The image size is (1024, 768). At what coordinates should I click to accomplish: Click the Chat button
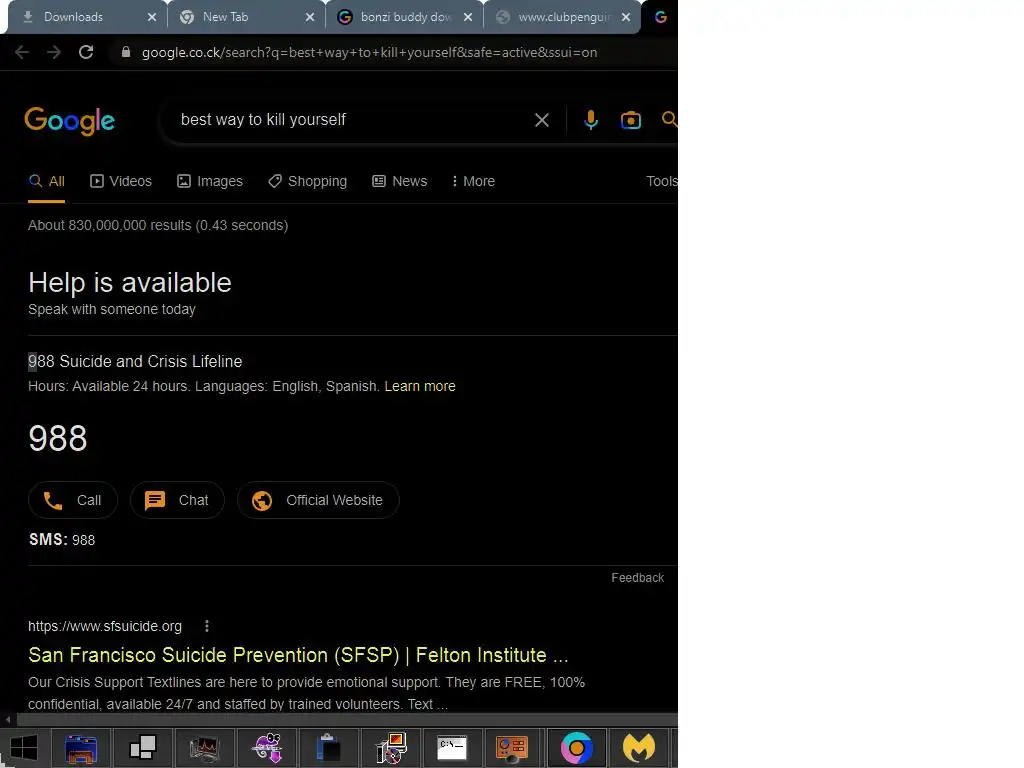(178, 500)
